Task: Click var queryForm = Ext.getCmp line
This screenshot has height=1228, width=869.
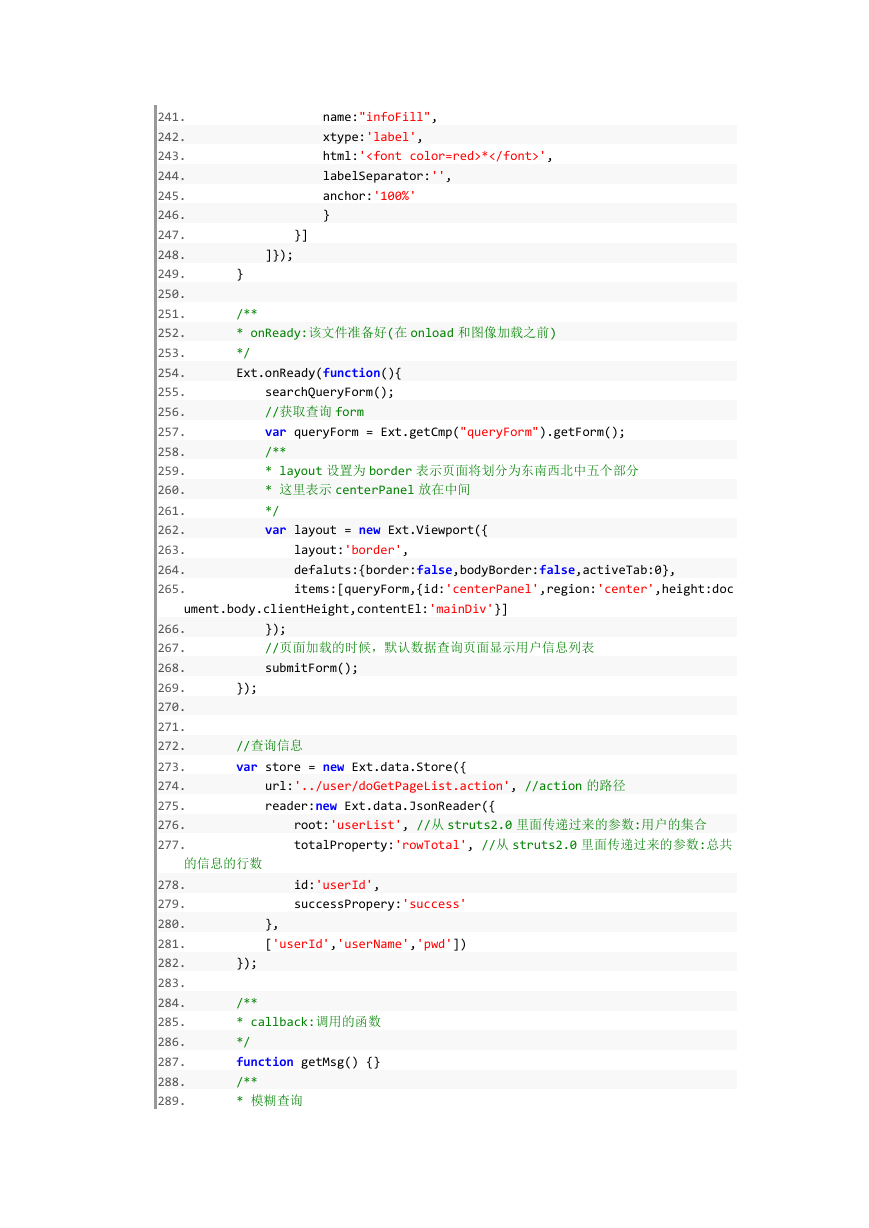Action: click(x=445, y=432)
